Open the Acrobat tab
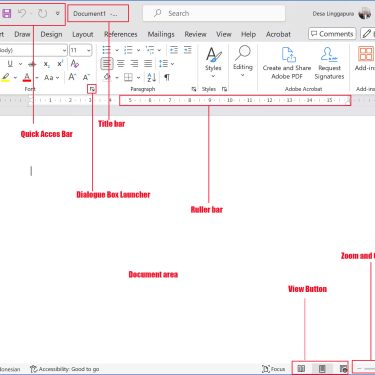The image size is (375, 375). tap(278, 34)
